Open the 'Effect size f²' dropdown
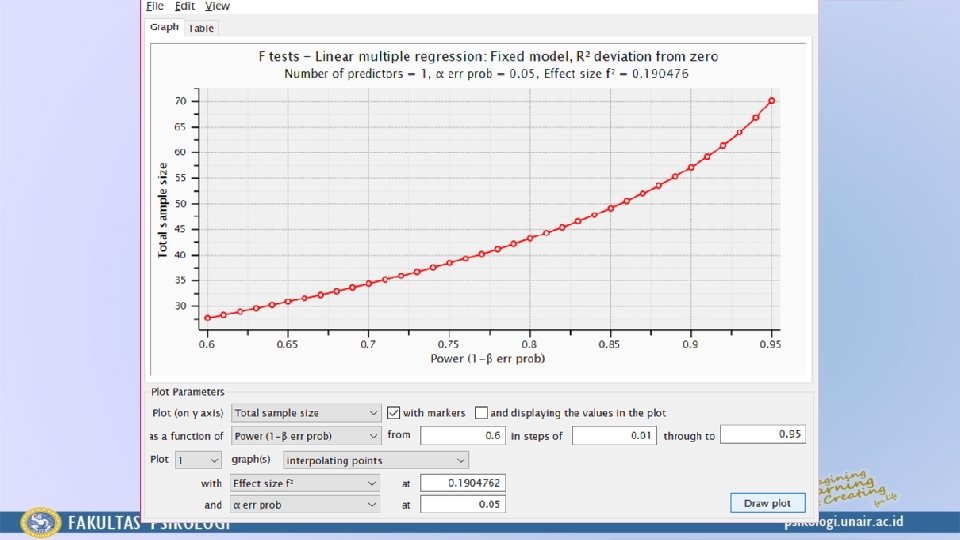 (304, 483)
